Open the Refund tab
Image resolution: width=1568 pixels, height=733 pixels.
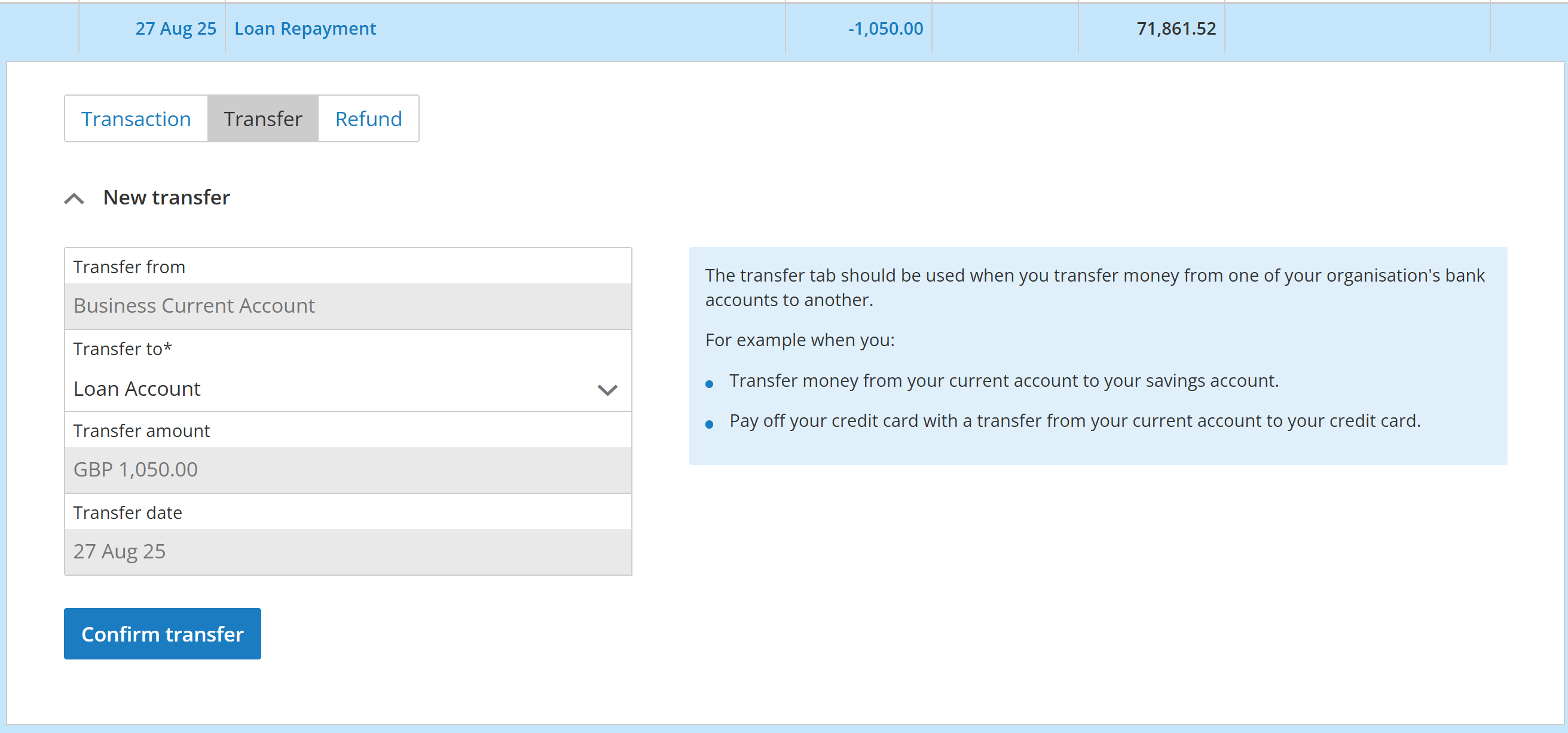coord(368,119)
